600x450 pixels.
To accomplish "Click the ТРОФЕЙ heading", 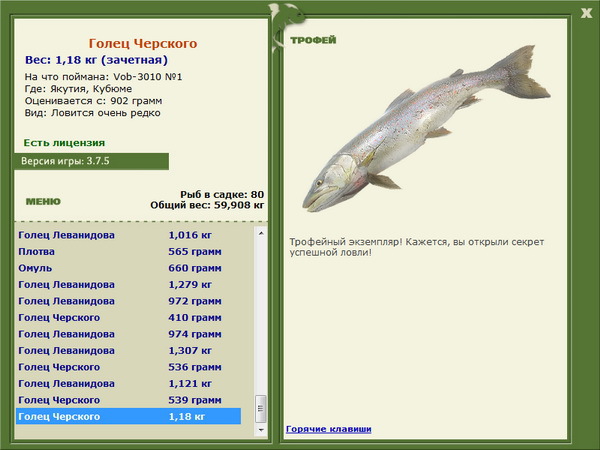I will 313,40.
